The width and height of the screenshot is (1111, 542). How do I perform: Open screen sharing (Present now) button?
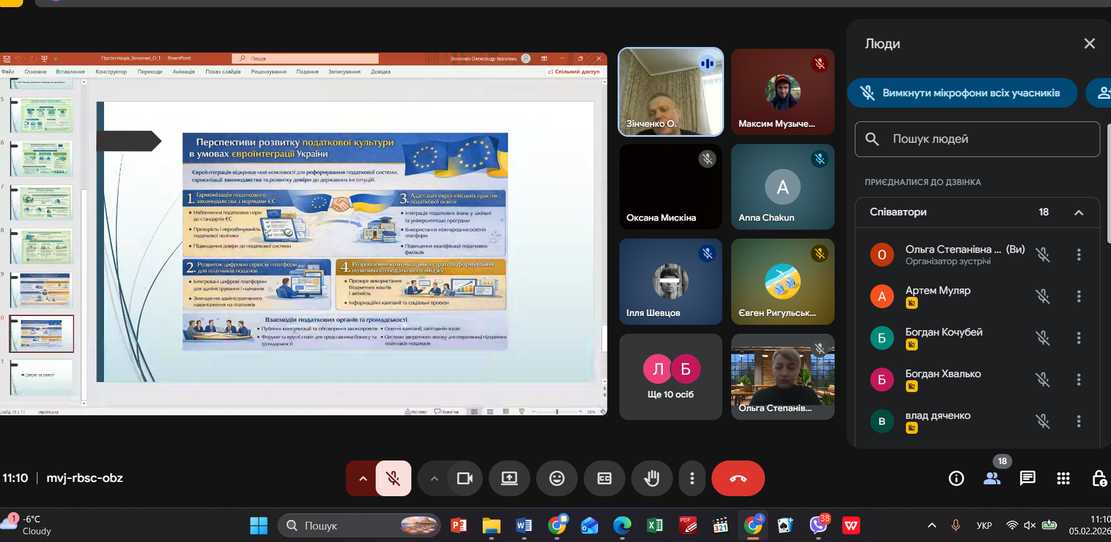[x=509, y=479]
